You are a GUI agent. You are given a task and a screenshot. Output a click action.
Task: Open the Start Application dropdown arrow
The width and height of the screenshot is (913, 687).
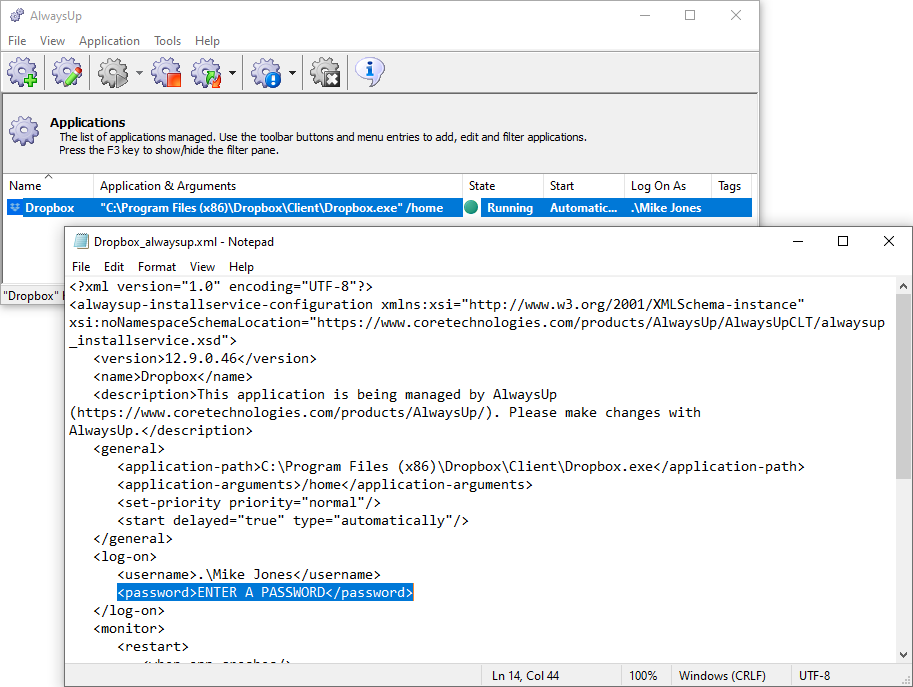click(139, 73)
